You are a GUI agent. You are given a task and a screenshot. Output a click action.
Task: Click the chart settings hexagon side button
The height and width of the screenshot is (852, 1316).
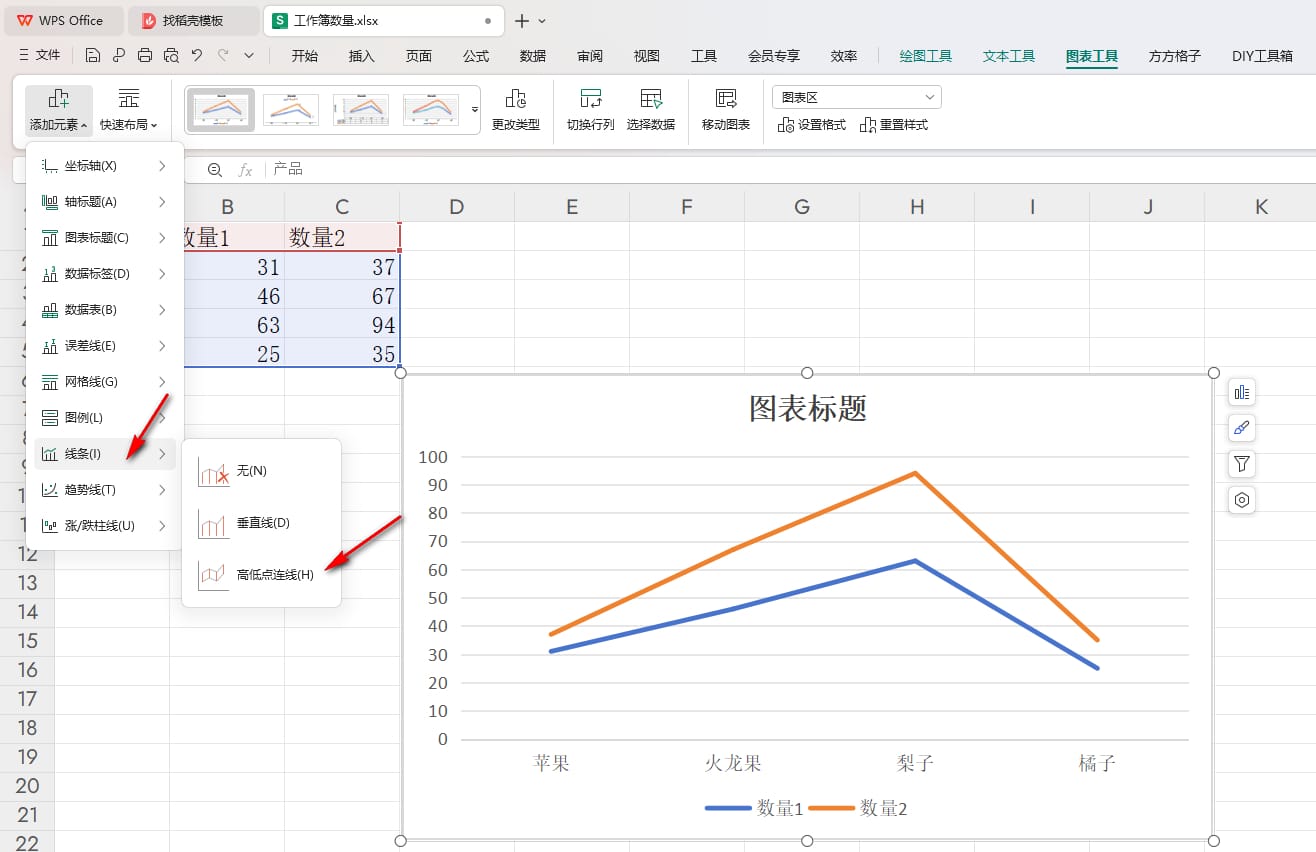pyautogui.click(x=1242, y=500)
